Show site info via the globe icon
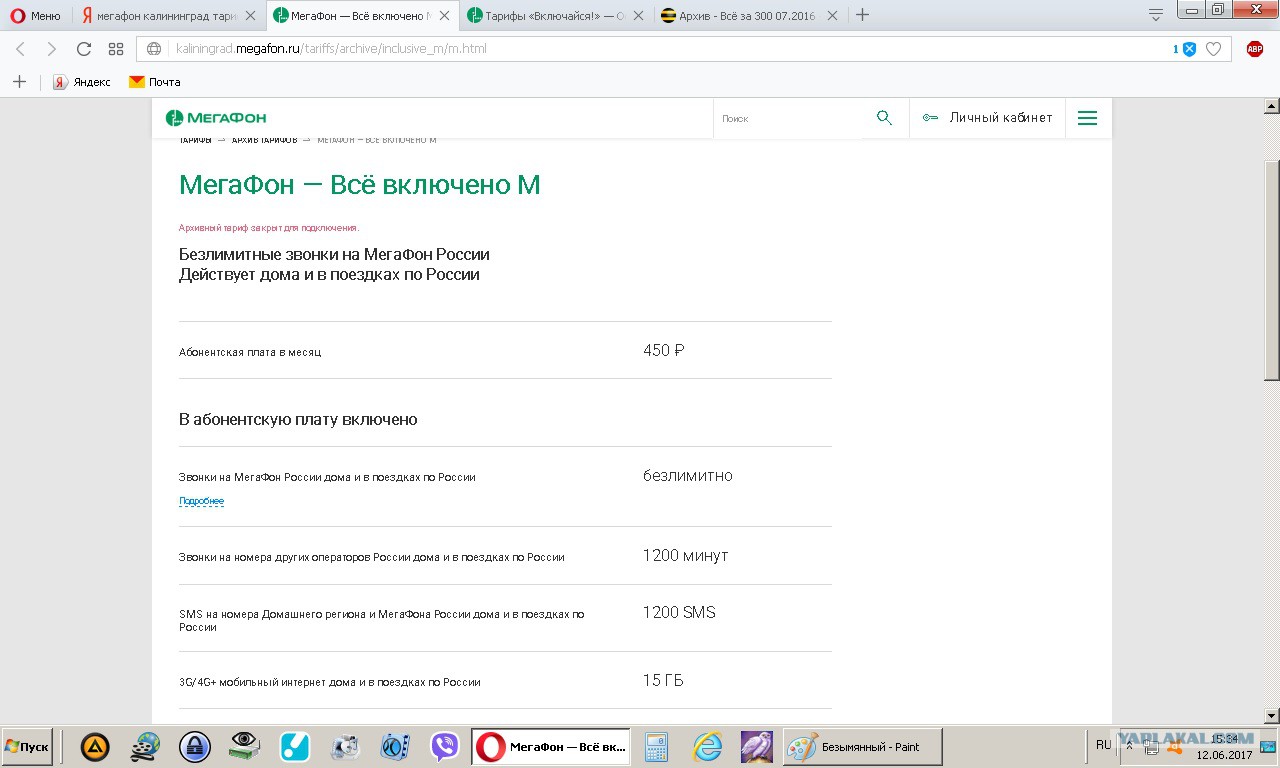The width and height of the screenshot is (1280, 768). coord(154,49)
